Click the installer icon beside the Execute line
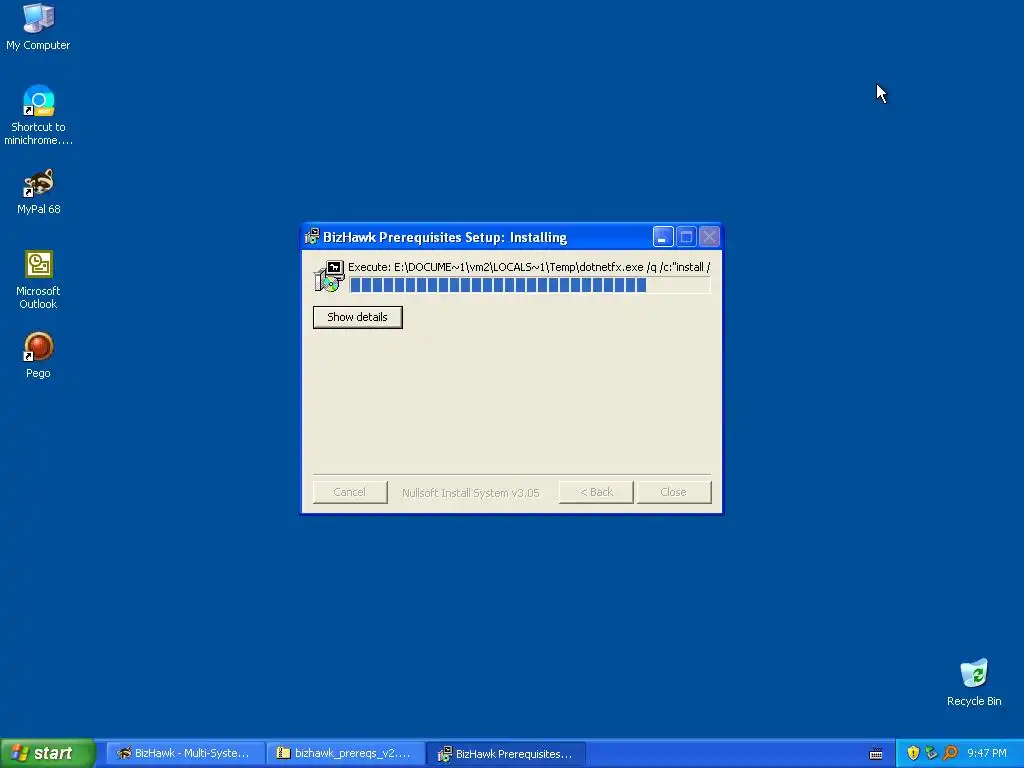This screenshot has width=1024, height=768. pos(329,276)
